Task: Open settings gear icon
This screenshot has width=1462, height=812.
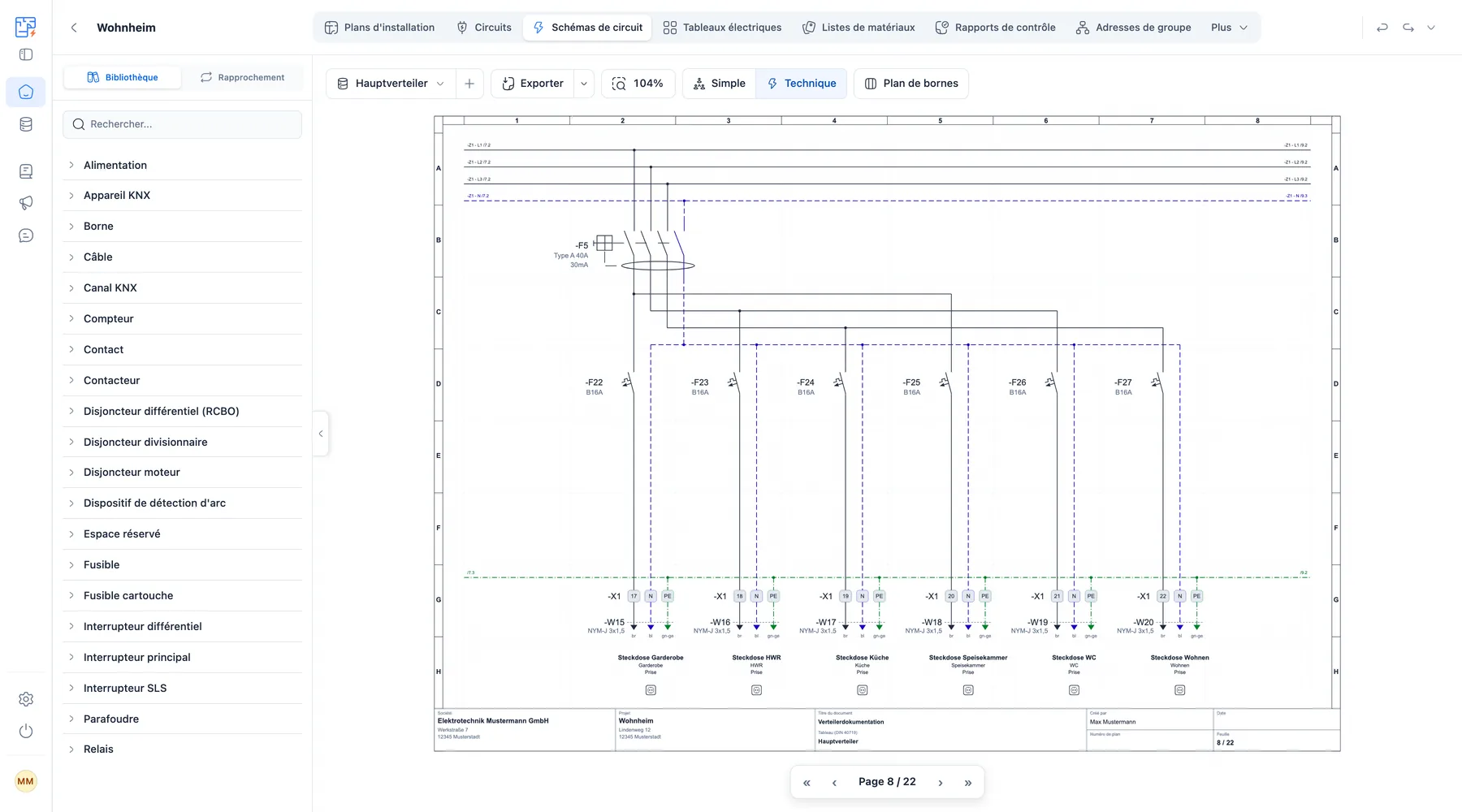Action: pyautogui.click(x=26, y=699)
